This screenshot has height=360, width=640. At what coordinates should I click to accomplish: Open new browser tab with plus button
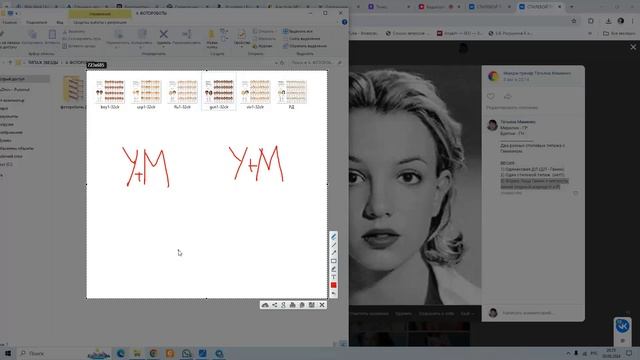click(571, 7)
